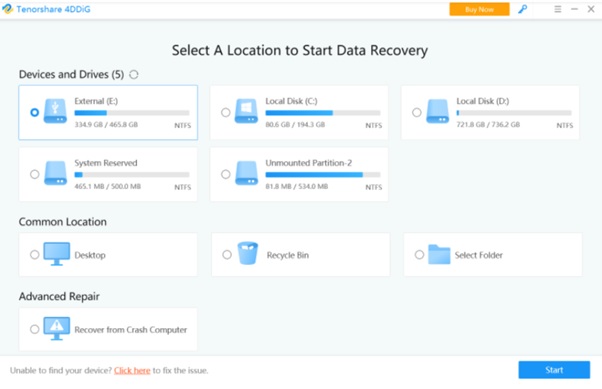Follow the 'Click here' link
This screenshot has height=389, width=602.
pos(132,371)
